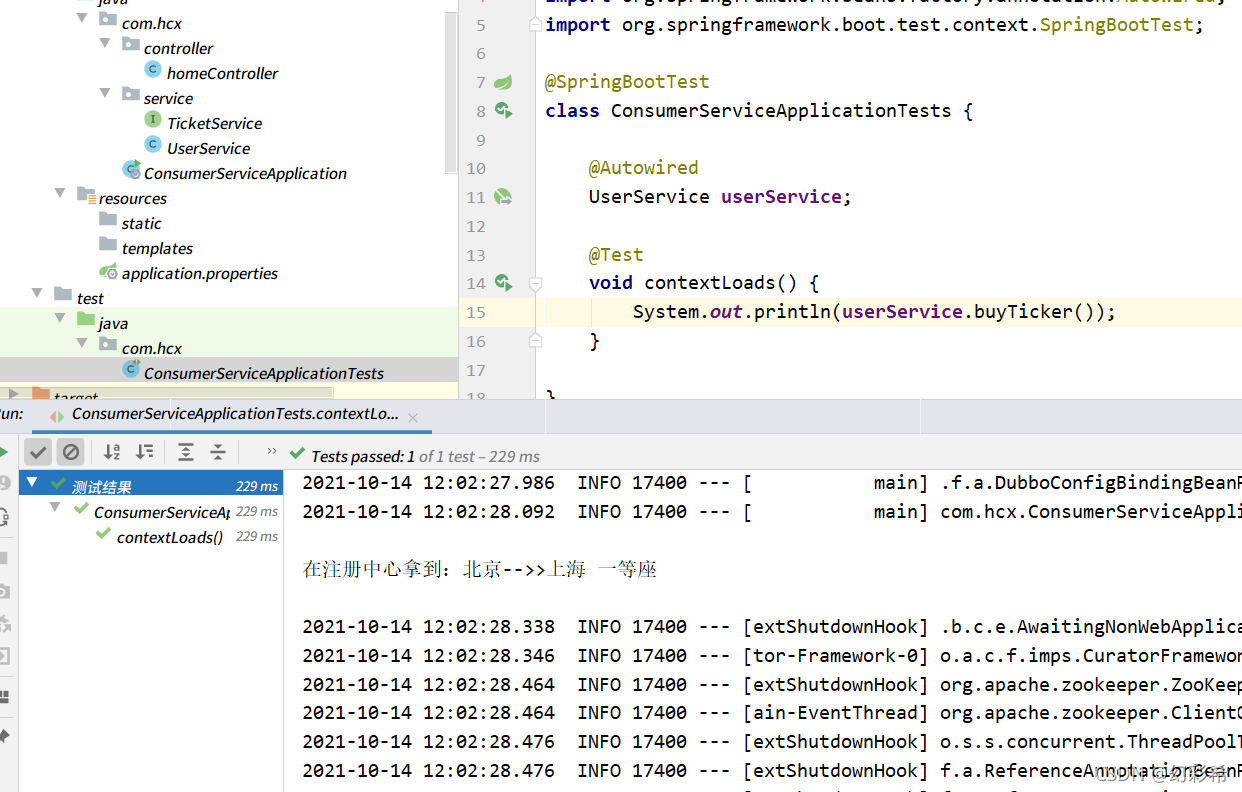This screenshot has width=1242, height=792.
Task: Rerun the tests with the green arrow icon
Action: coord(4,452)
